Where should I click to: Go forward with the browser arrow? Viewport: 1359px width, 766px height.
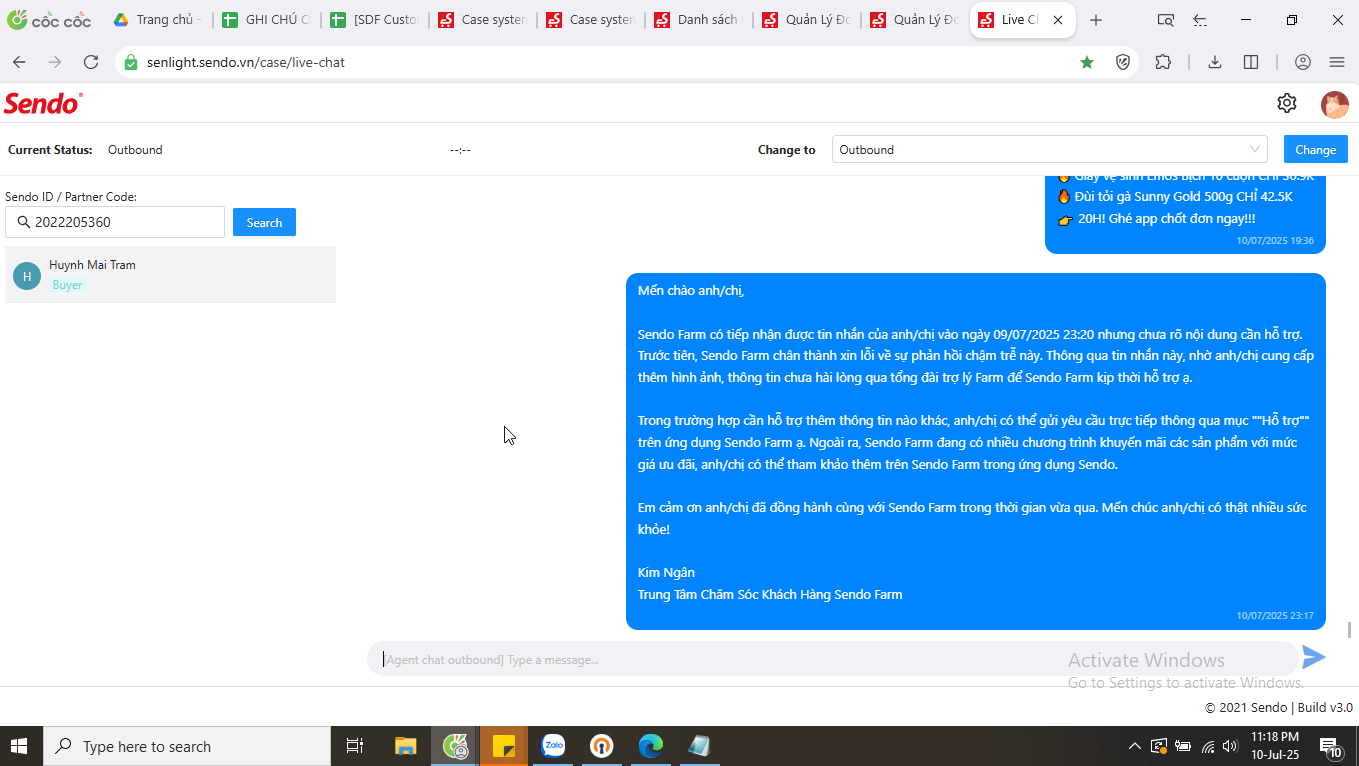(x=55, y=62)
